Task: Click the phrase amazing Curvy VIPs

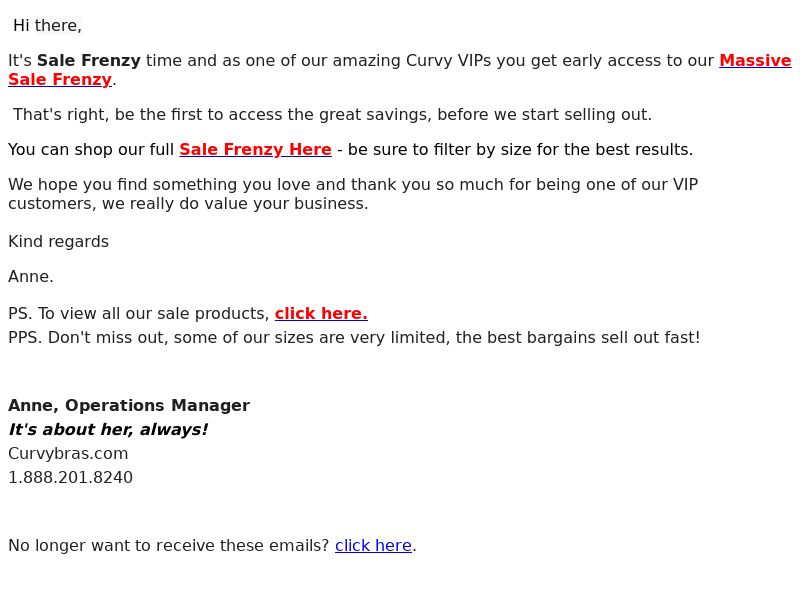Action: [412, 61]
